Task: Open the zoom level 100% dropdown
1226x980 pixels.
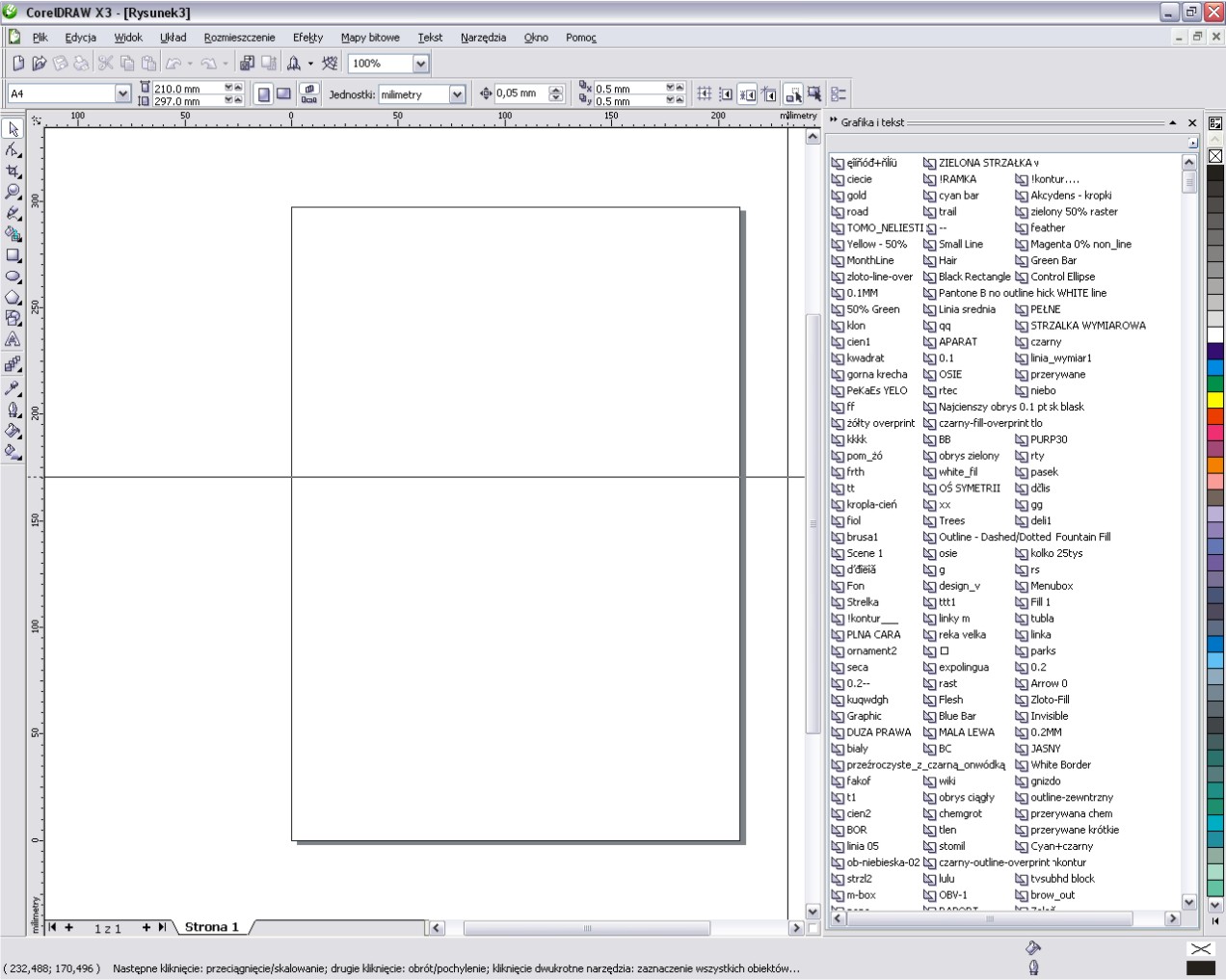Action: tap(420, 64)
